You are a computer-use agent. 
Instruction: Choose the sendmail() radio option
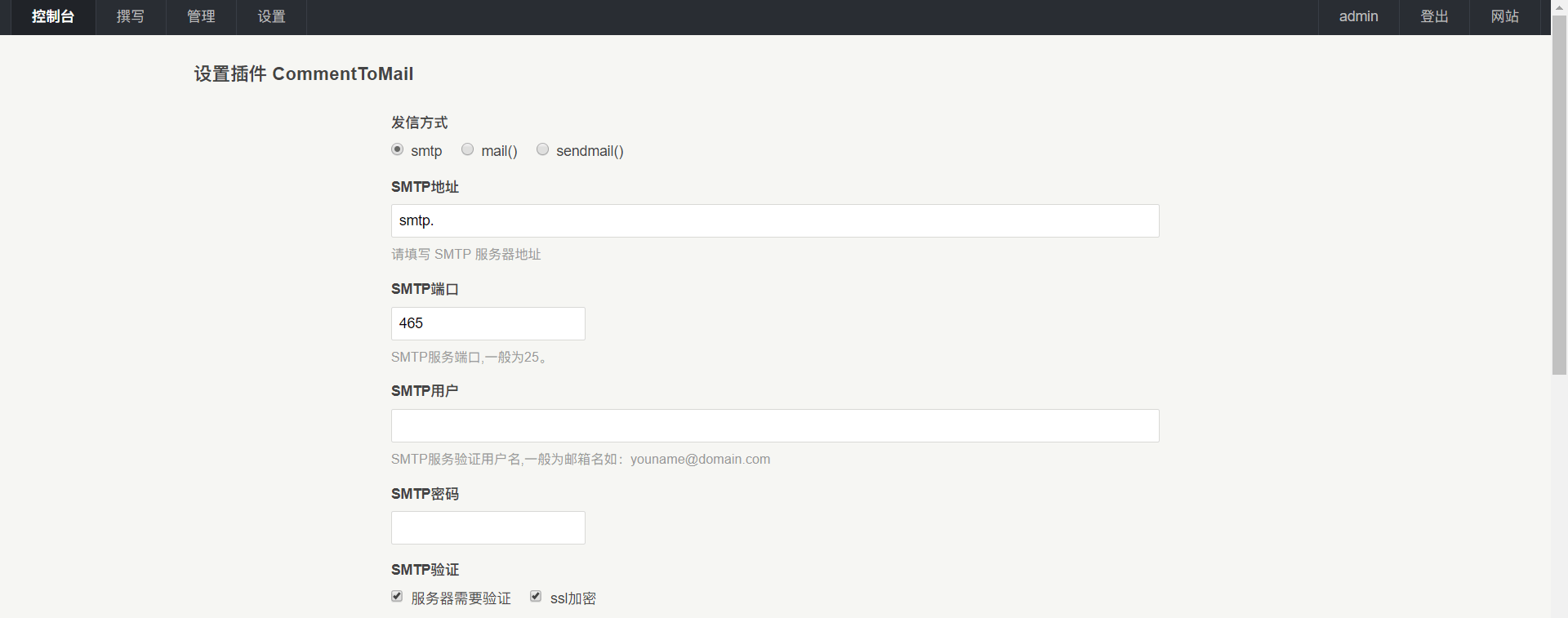pyautogui.click(x=543, y=149)
